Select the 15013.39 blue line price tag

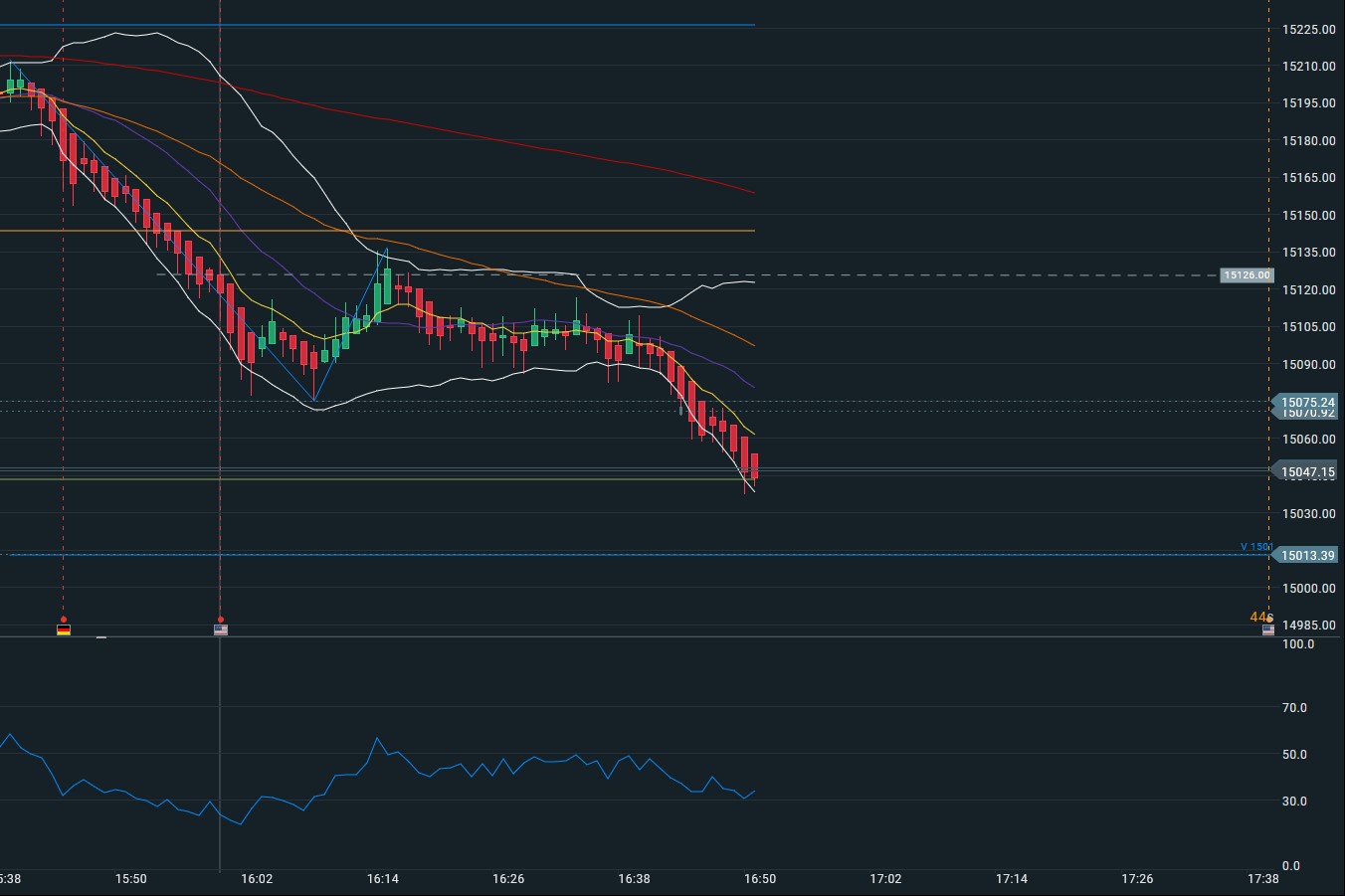[1305, 555]
